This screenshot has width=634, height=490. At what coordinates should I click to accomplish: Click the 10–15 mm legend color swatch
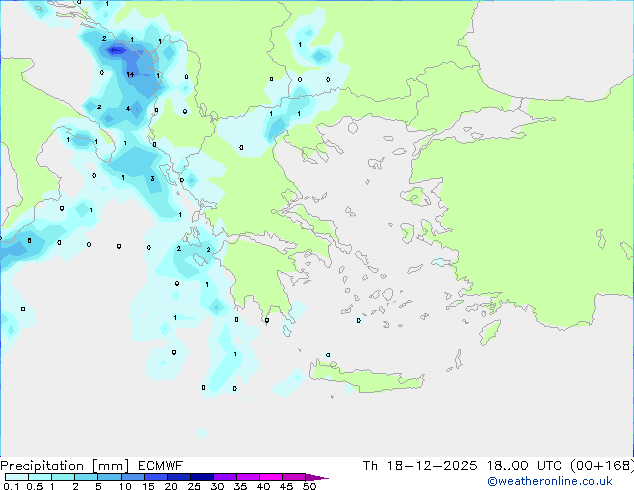pyautogui.click(x=132, y=477)
